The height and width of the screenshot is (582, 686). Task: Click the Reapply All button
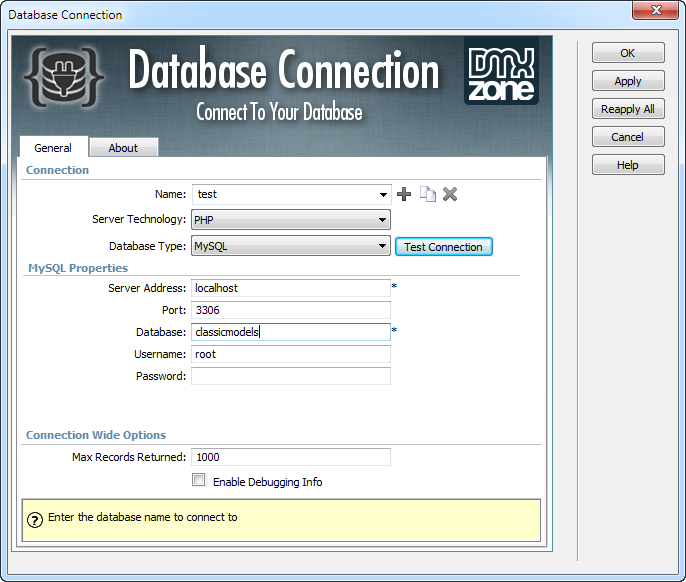click(628, 109)
